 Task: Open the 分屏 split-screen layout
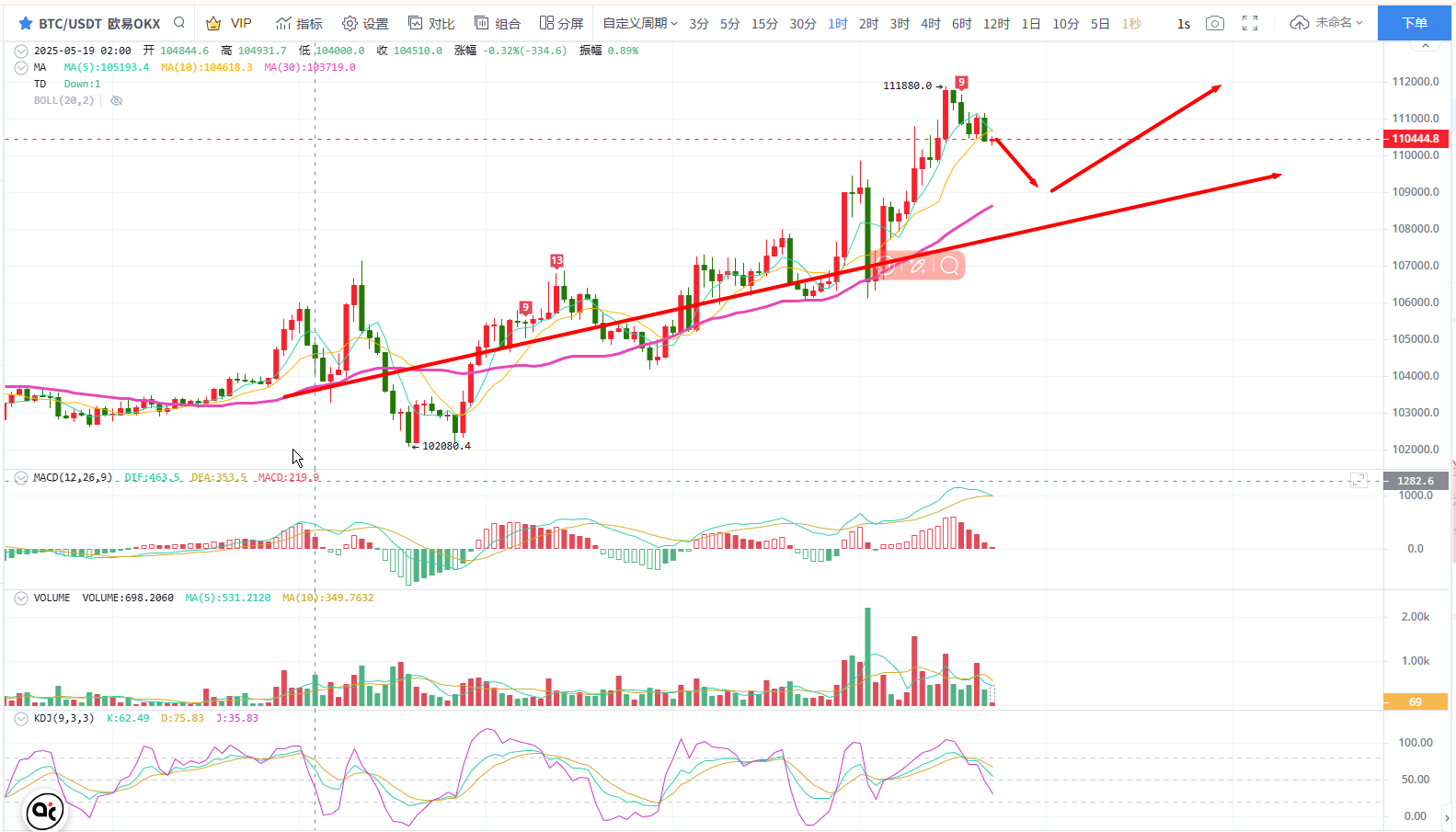click(562, 23)
